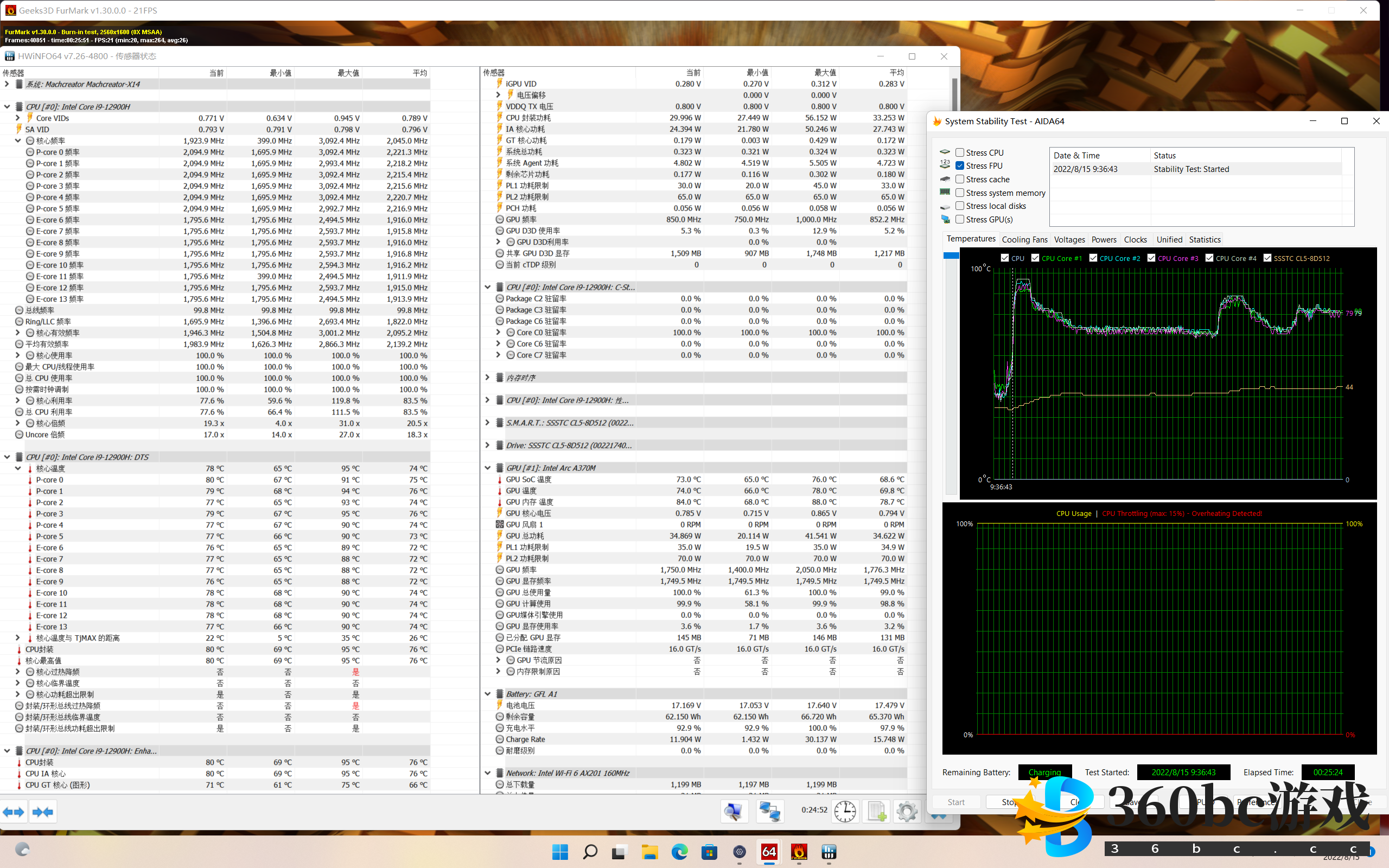The height and width of the screenshot is (868, 1389).
Task: Expand the S.M.A.R.T. SSSTC drive section
Action: pyautogui.click(x=487, y=423)
